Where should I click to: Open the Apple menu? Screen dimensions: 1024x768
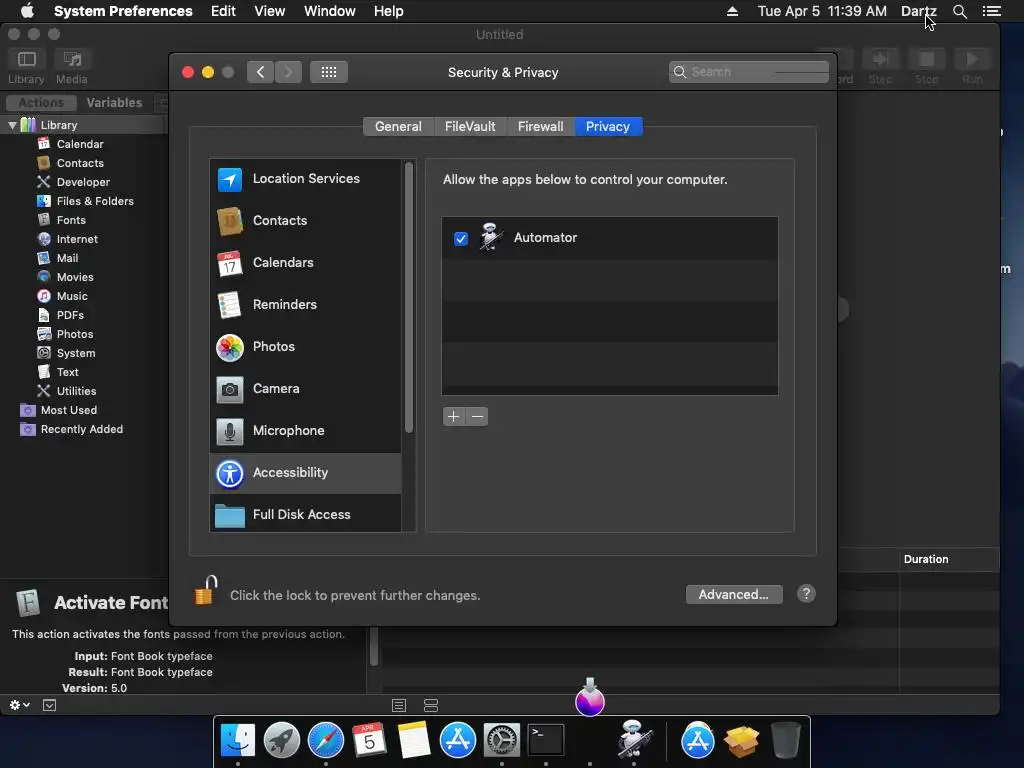(27, 11)
